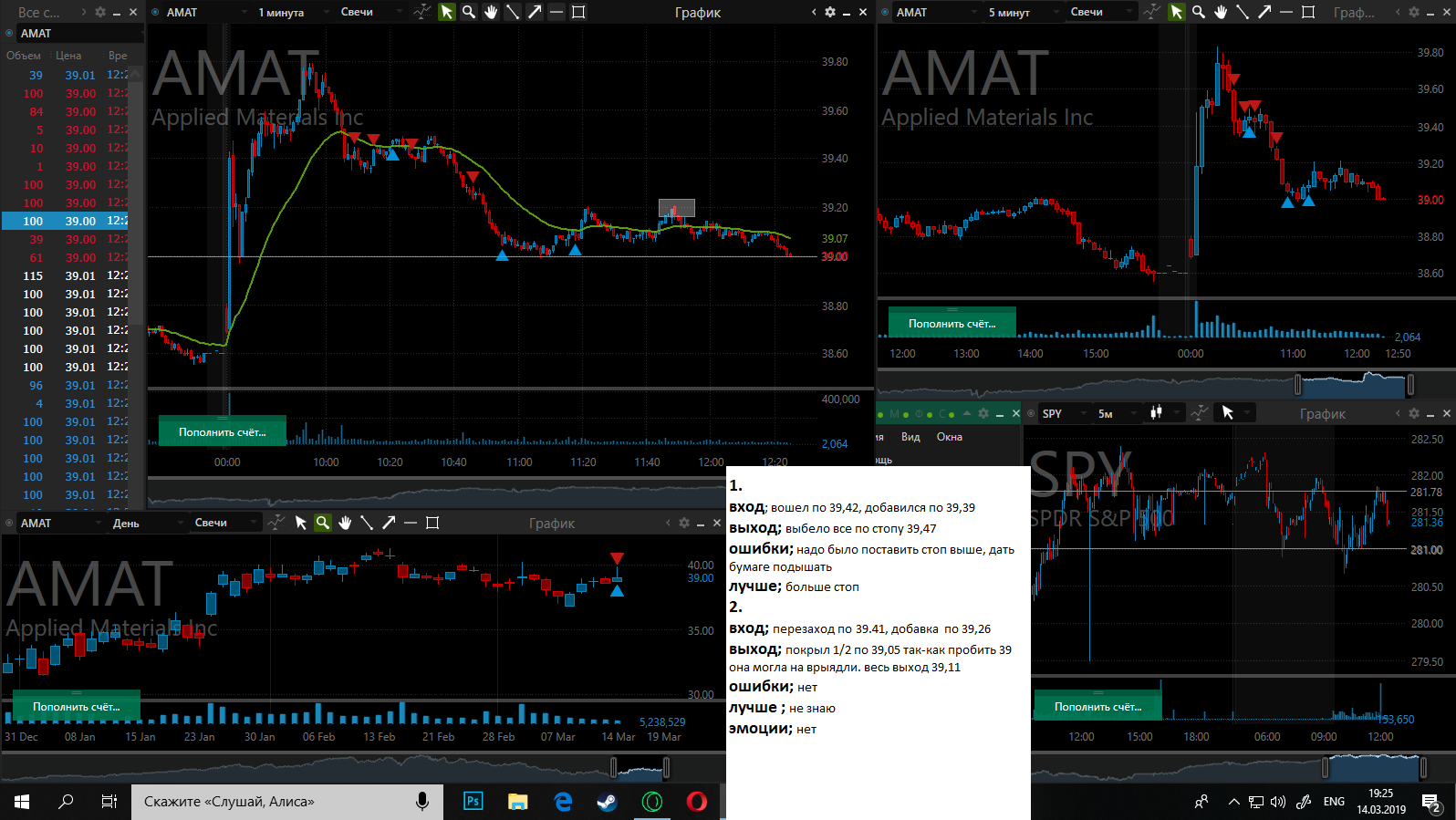
Task: Select pointer tool in AMAT daily chart
Action: (x=300, y=523)
